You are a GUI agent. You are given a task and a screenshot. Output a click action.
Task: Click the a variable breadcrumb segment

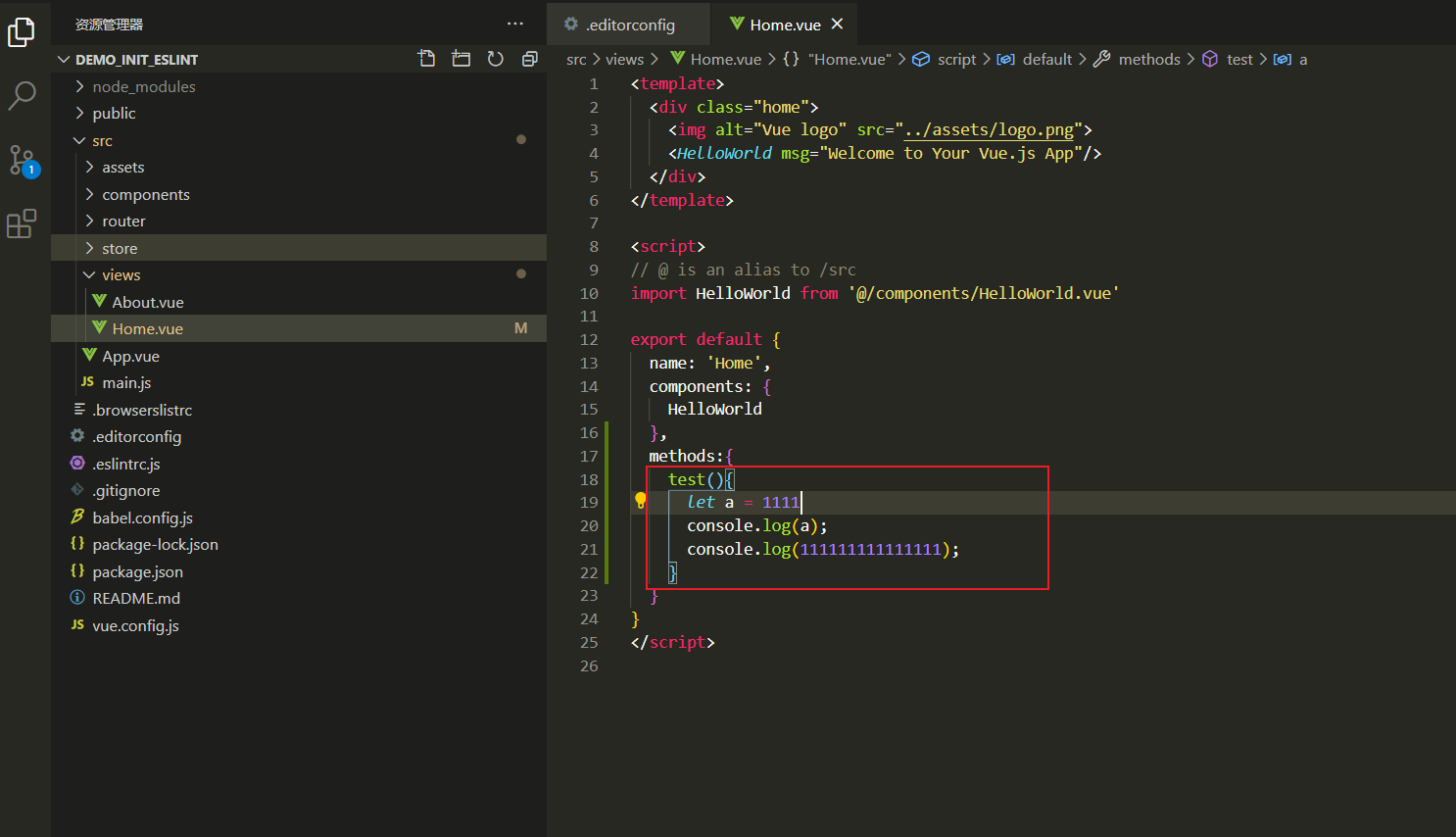tap(1302, 60)
